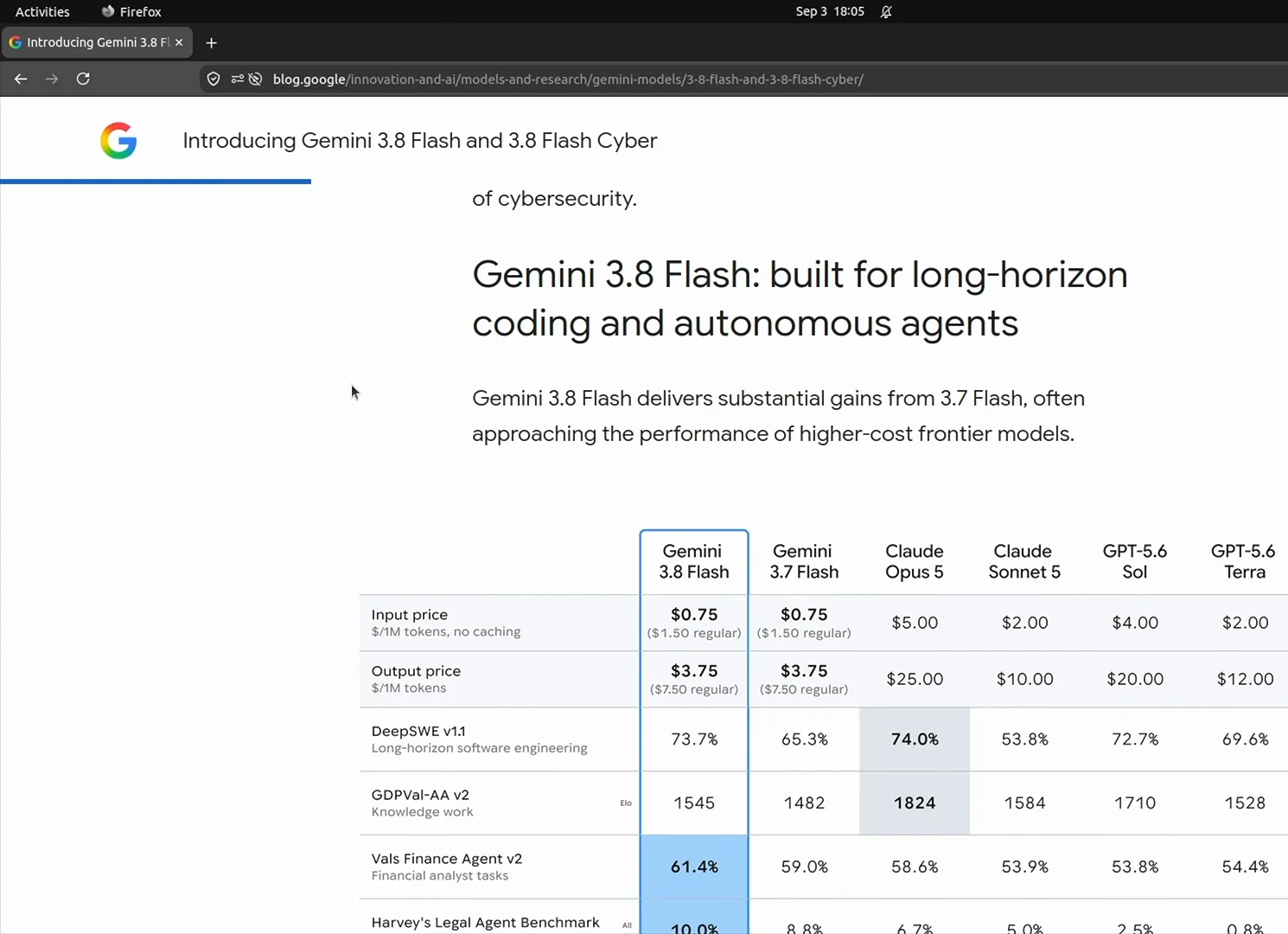
Task: Open site permissions icon in address bar
Action: click(x=238, y=80)
